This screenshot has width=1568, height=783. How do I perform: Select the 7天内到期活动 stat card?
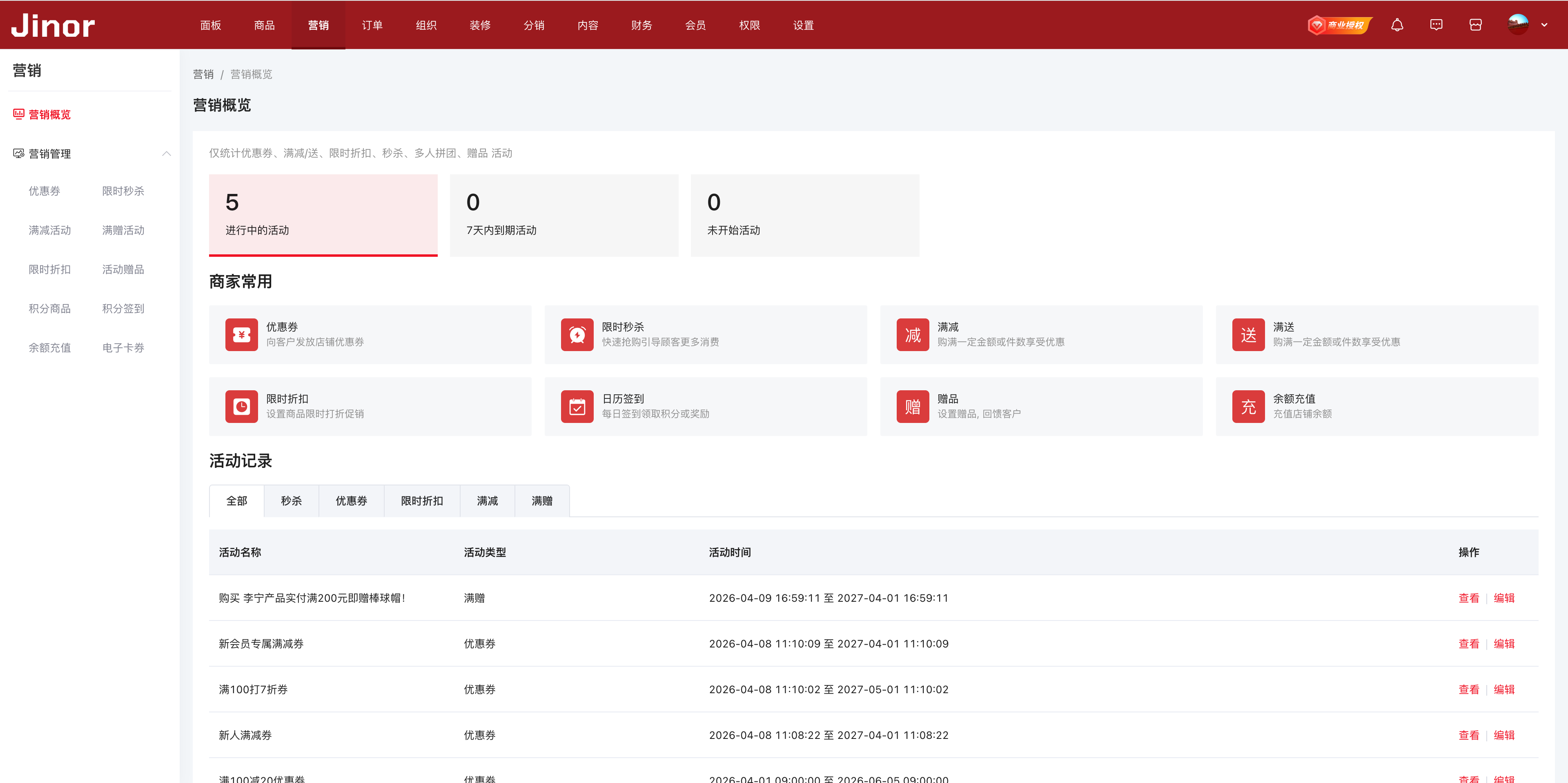[563, 216]
